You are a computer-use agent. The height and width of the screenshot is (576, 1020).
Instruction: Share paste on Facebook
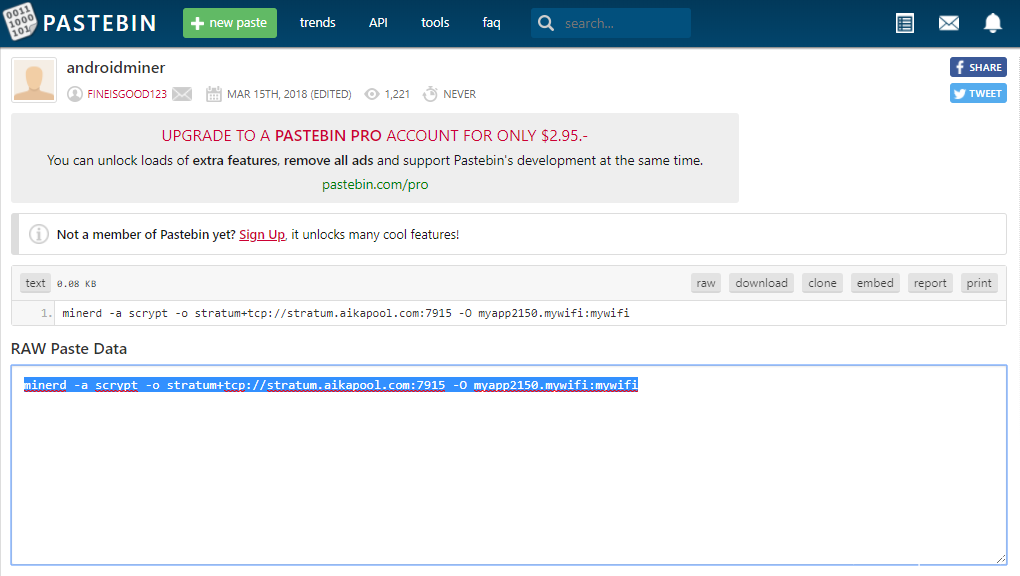pyautogui.click(x=977, y=67)
